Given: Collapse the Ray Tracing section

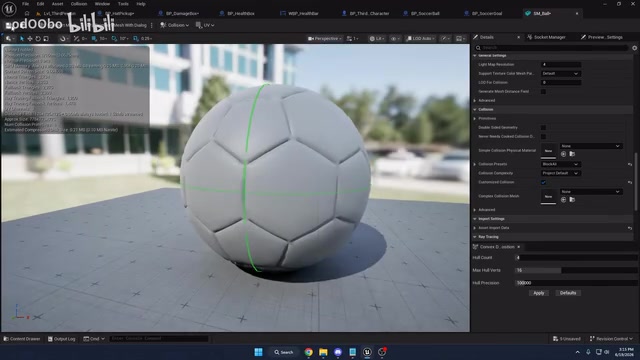Looking at the screenshot, I should [475, 237].
